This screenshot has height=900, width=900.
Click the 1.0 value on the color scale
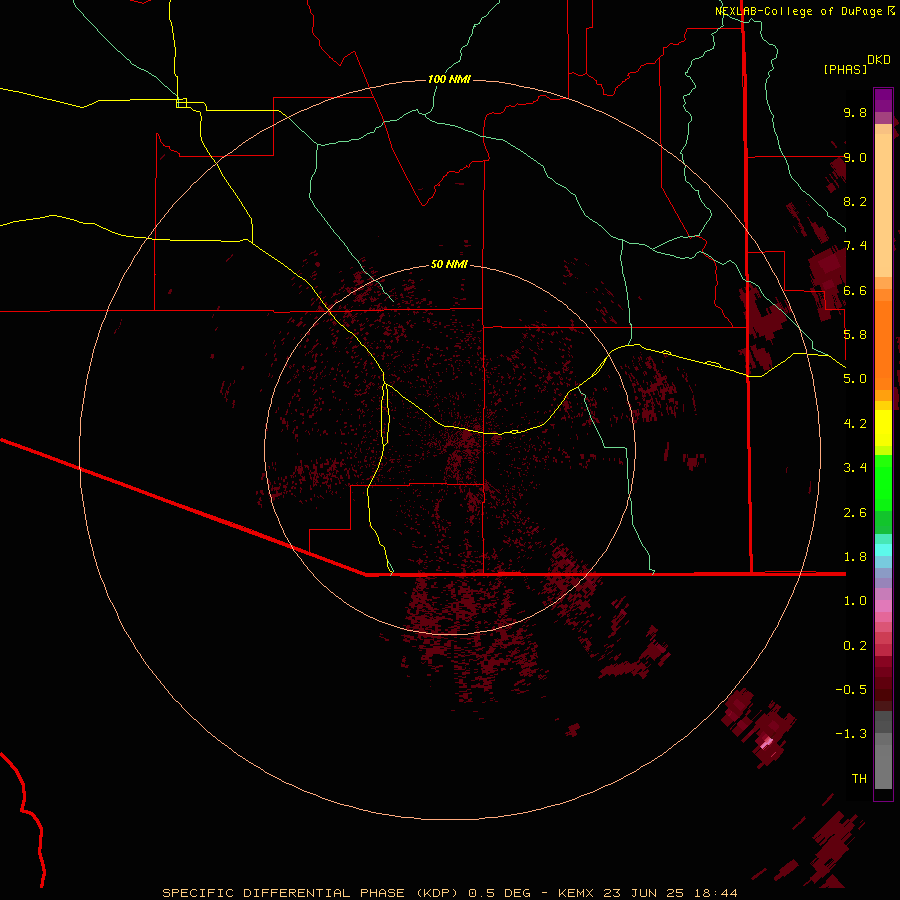coord(855,601)
